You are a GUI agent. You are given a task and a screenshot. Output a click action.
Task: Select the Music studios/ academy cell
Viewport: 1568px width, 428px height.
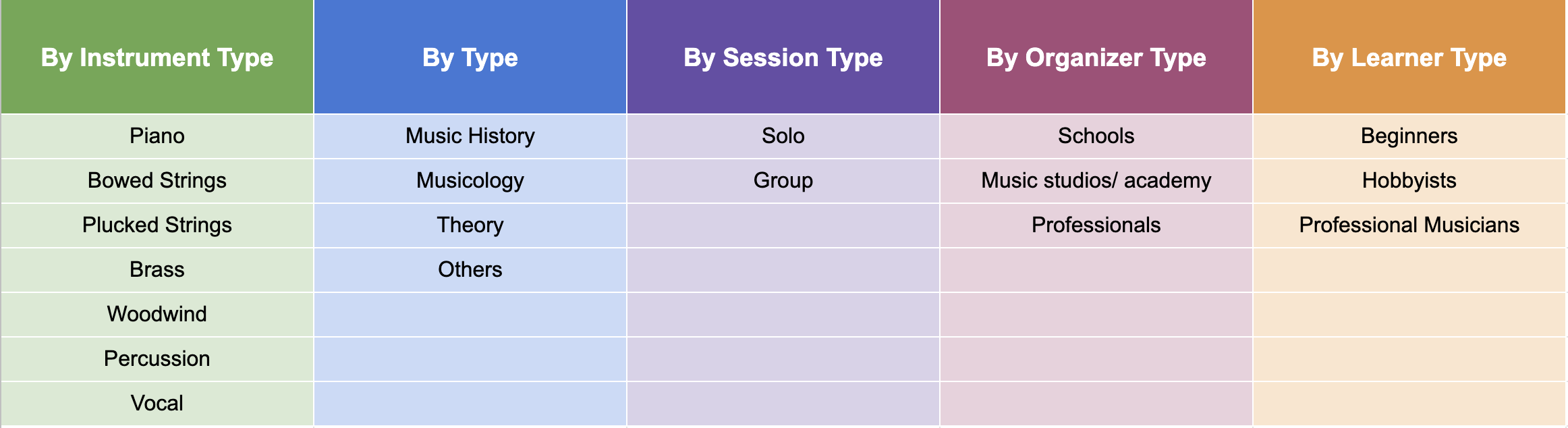click(1096, 181)
